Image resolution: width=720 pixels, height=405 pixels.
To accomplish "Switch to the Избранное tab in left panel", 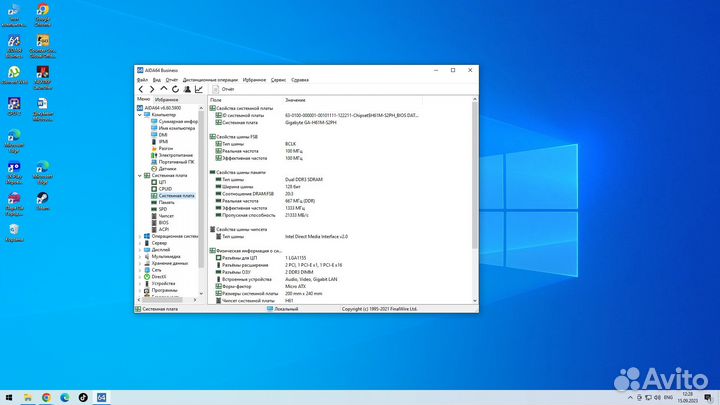I will 166,100.
